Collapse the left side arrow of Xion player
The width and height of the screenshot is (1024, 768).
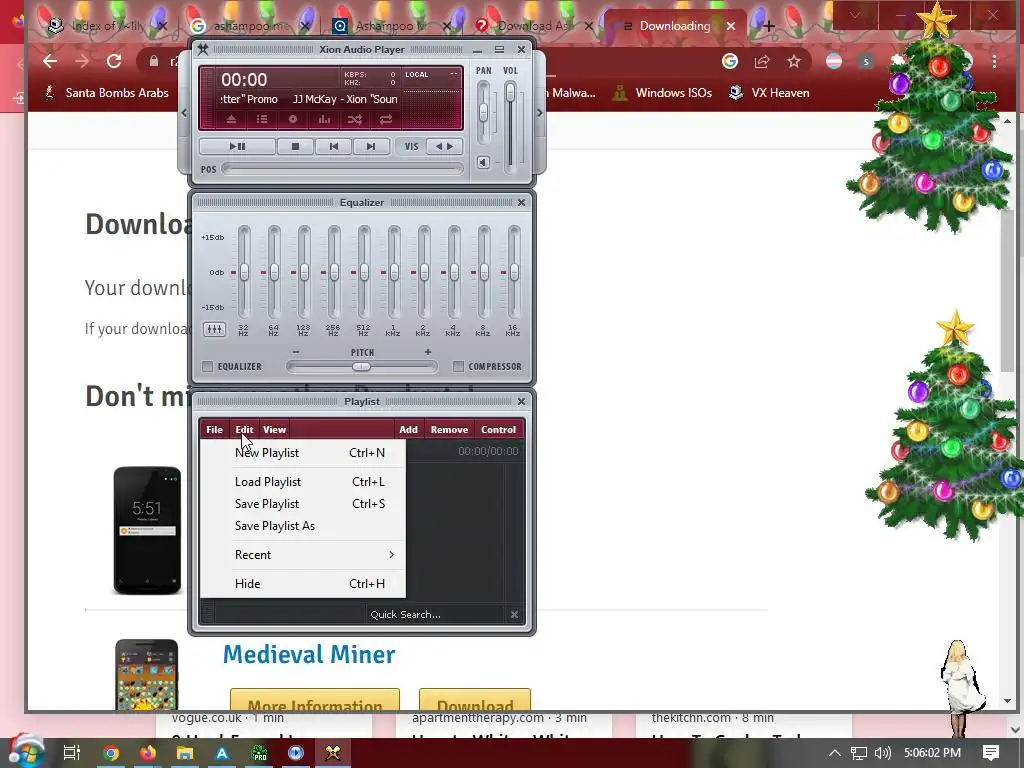(184, 112)
